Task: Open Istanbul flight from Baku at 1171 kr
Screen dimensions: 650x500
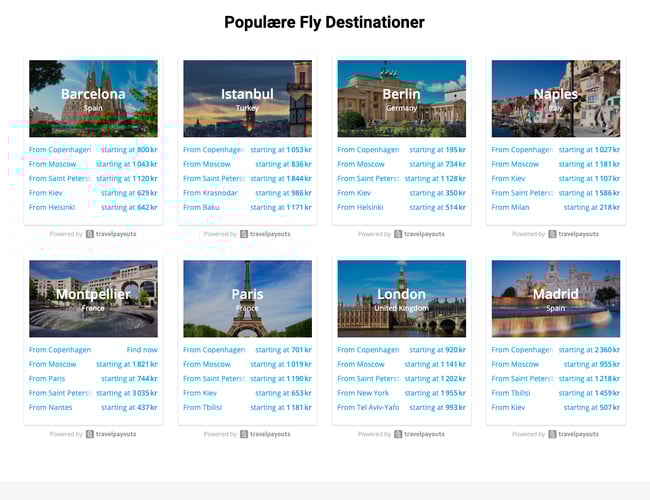Action: [247, 207]
